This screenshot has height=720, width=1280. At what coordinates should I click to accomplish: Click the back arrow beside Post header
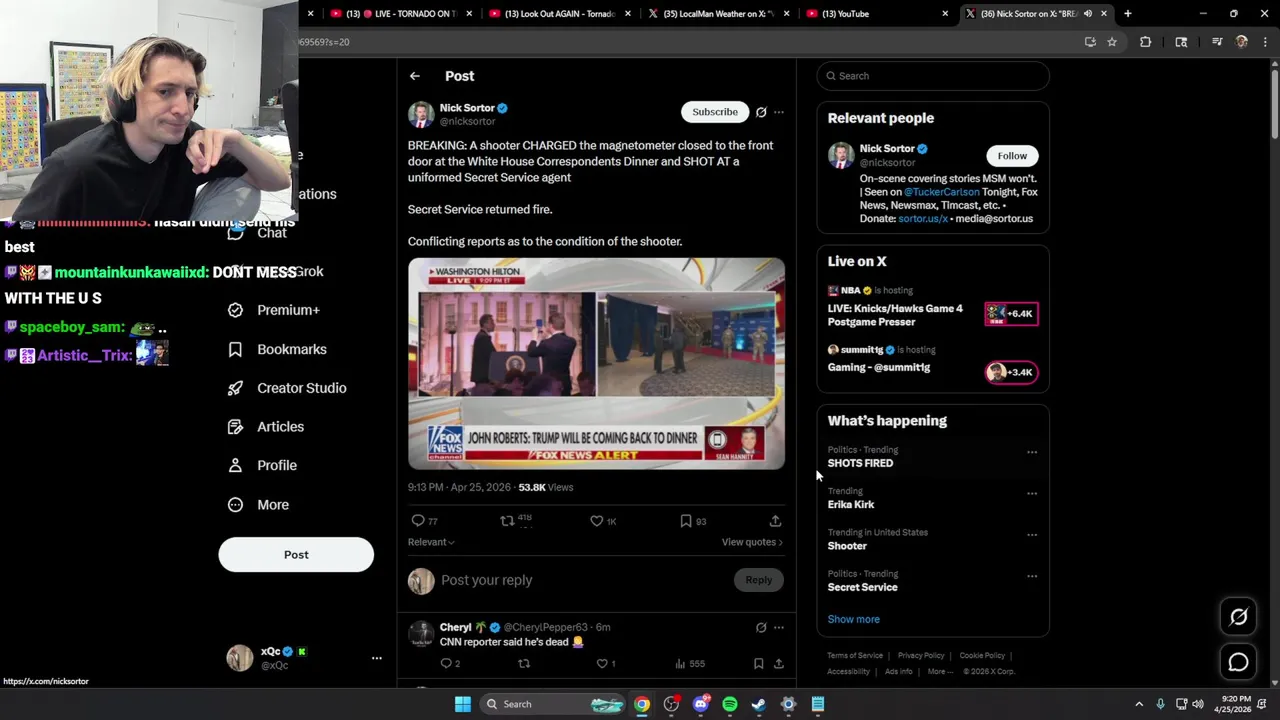[x=414, y=76]
